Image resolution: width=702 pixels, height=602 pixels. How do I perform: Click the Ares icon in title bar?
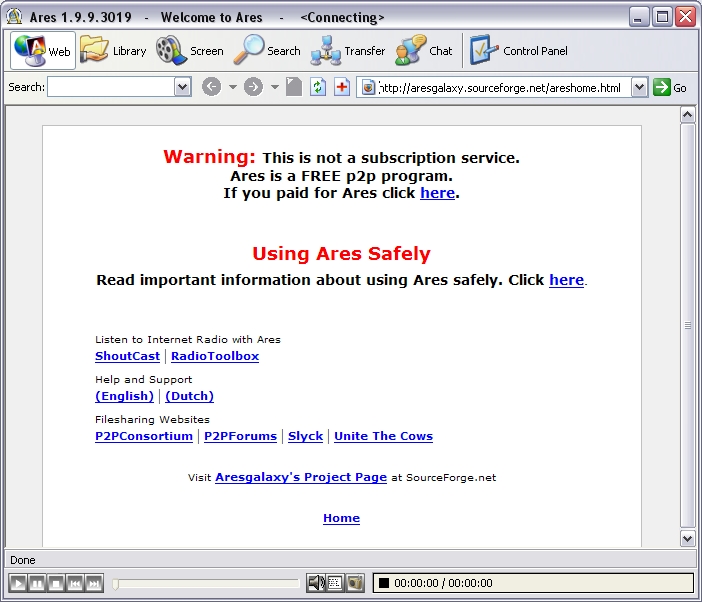[x=15, y=16]
